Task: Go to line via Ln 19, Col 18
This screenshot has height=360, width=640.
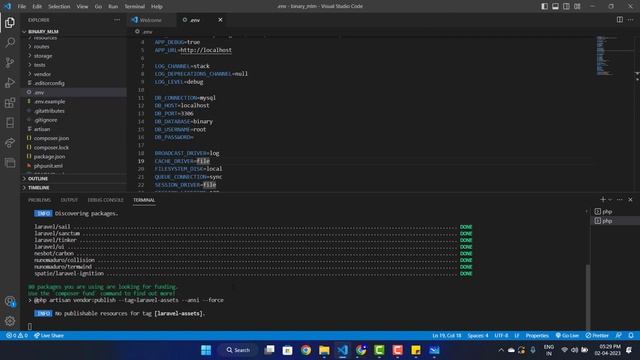Action: [447, 336]
